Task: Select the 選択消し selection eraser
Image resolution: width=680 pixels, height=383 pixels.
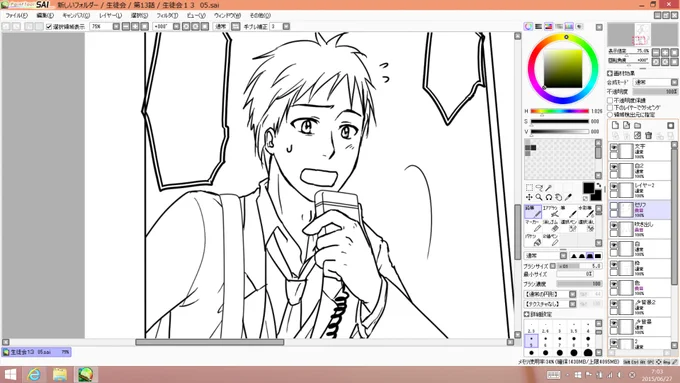Action: (x=586, y=226)
